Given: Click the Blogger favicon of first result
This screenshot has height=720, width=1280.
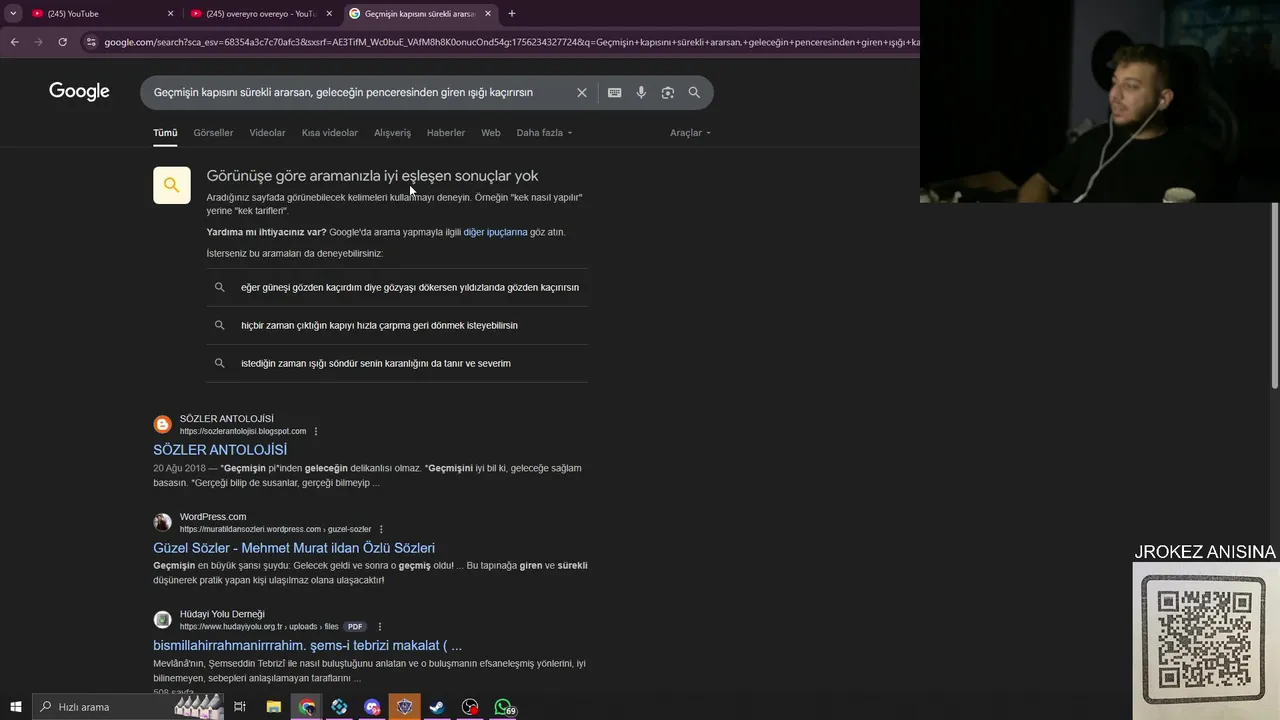Looking at the screenshot, I should coord(162,424).
